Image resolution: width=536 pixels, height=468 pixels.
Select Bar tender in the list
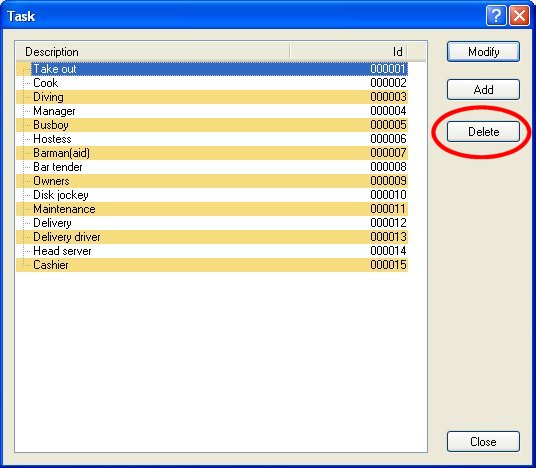coord(212,167)
